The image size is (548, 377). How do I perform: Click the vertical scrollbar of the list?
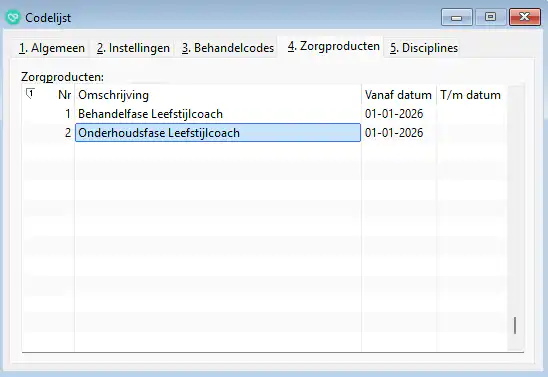(515, 217)
